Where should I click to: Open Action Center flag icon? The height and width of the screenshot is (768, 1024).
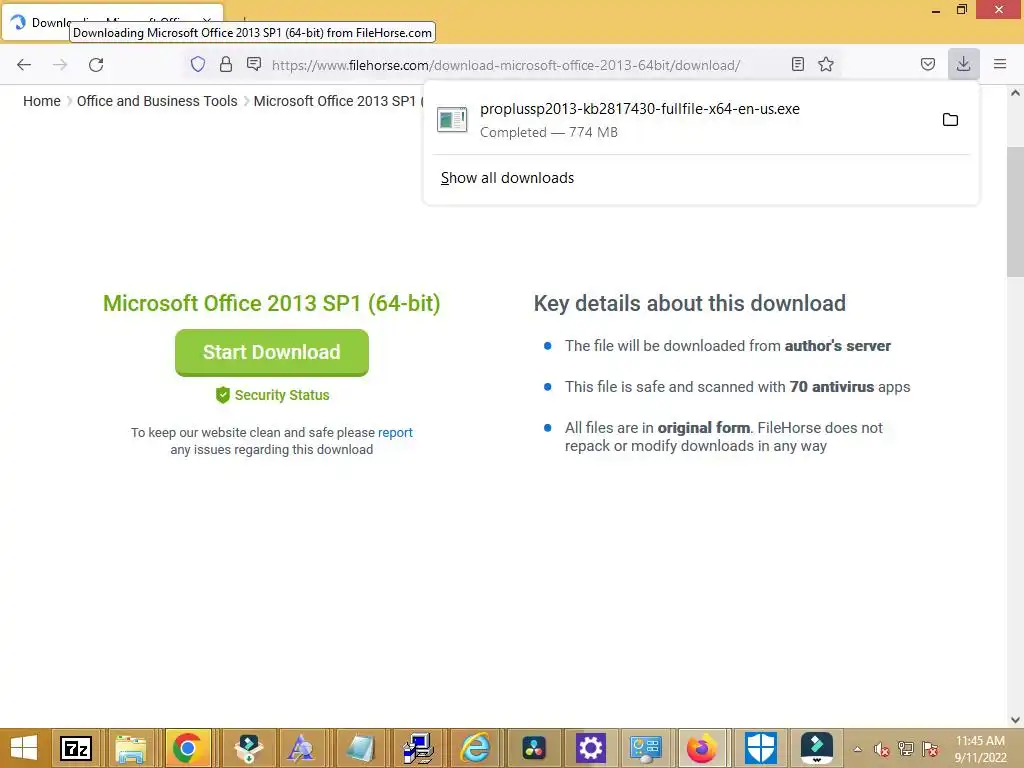(931, 749)
